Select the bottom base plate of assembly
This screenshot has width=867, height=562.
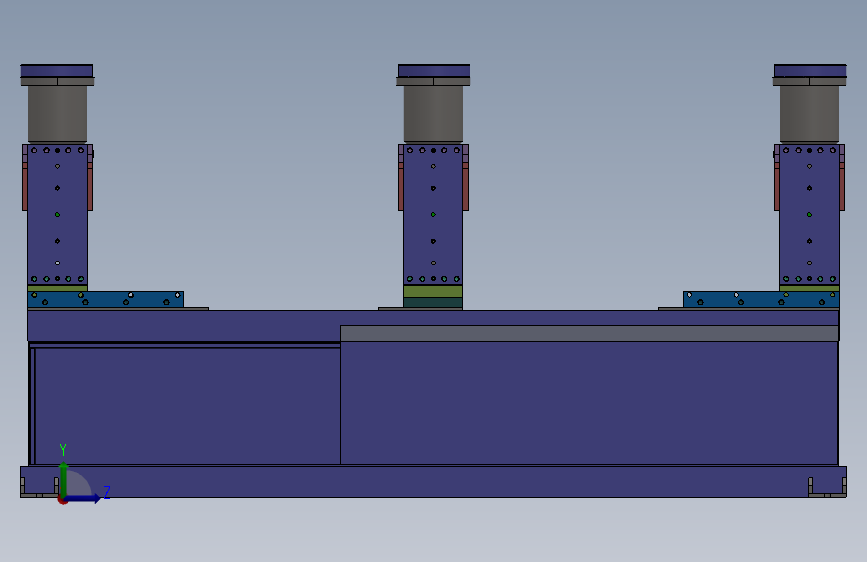pyautogui.click(x=434, y=482)
